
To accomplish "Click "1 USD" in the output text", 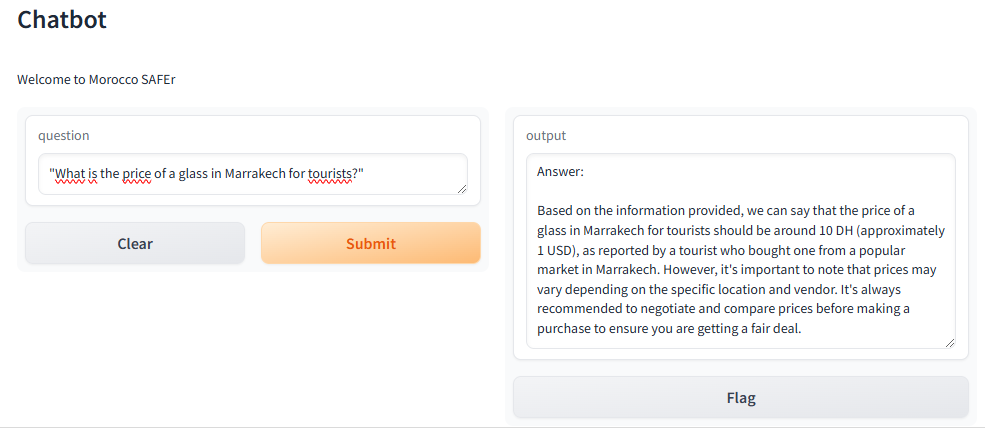I will pyautogui.click(x=555, y=250).
